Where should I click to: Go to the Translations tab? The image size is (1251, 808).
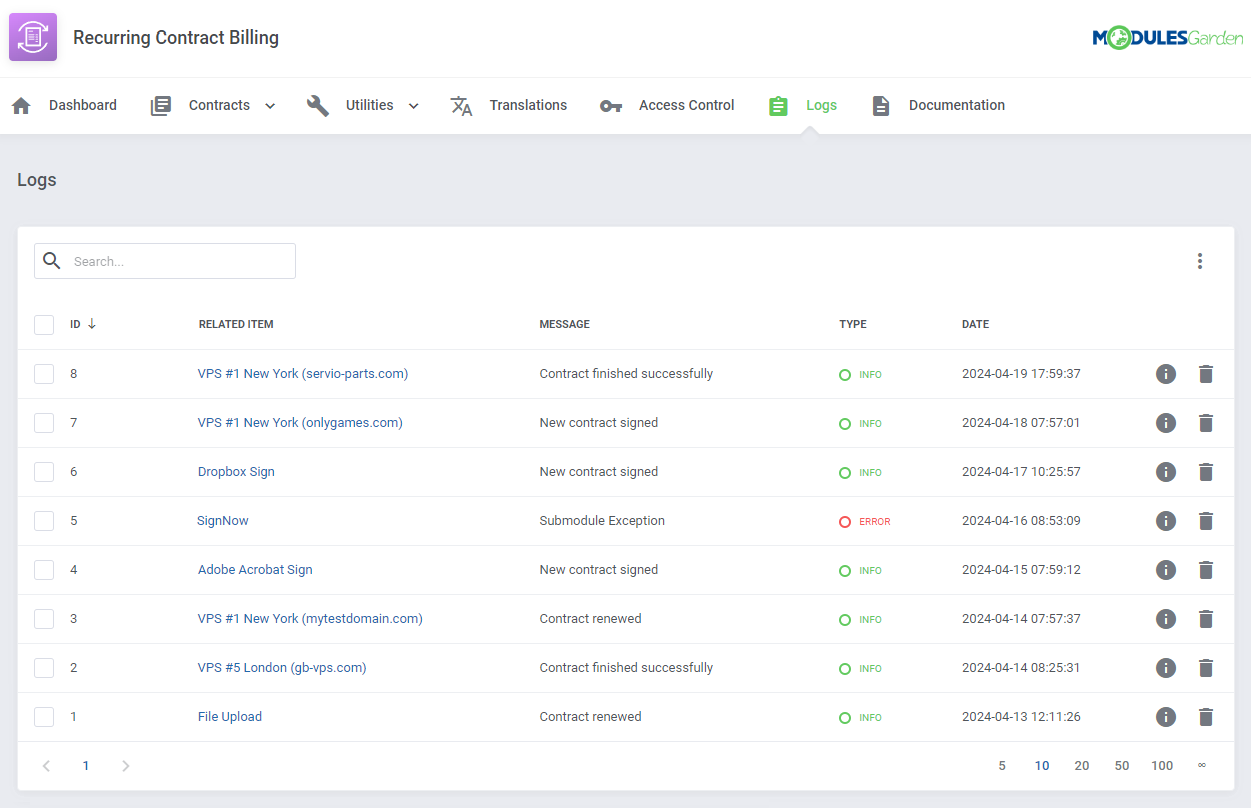pyautogui.click(x=508, y=105)
